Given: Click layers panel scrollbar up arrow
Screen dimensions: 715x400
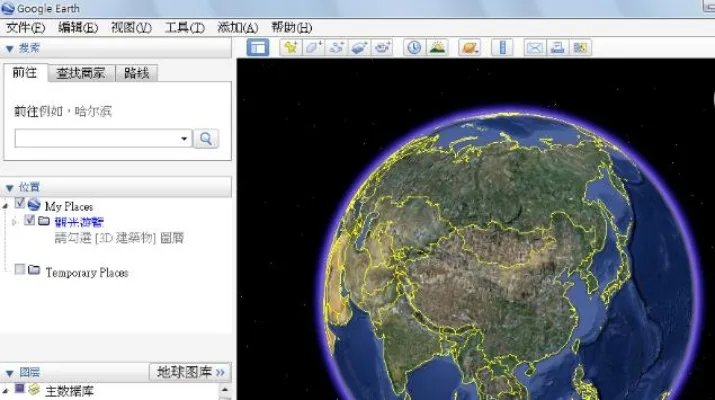Looking at the screenshot, I should click(225, 390).
